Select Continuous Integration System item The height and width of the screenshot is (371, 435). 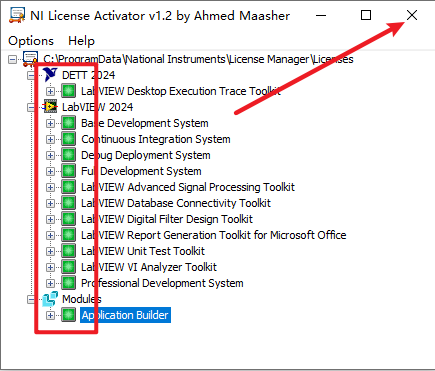coord(156,139)
